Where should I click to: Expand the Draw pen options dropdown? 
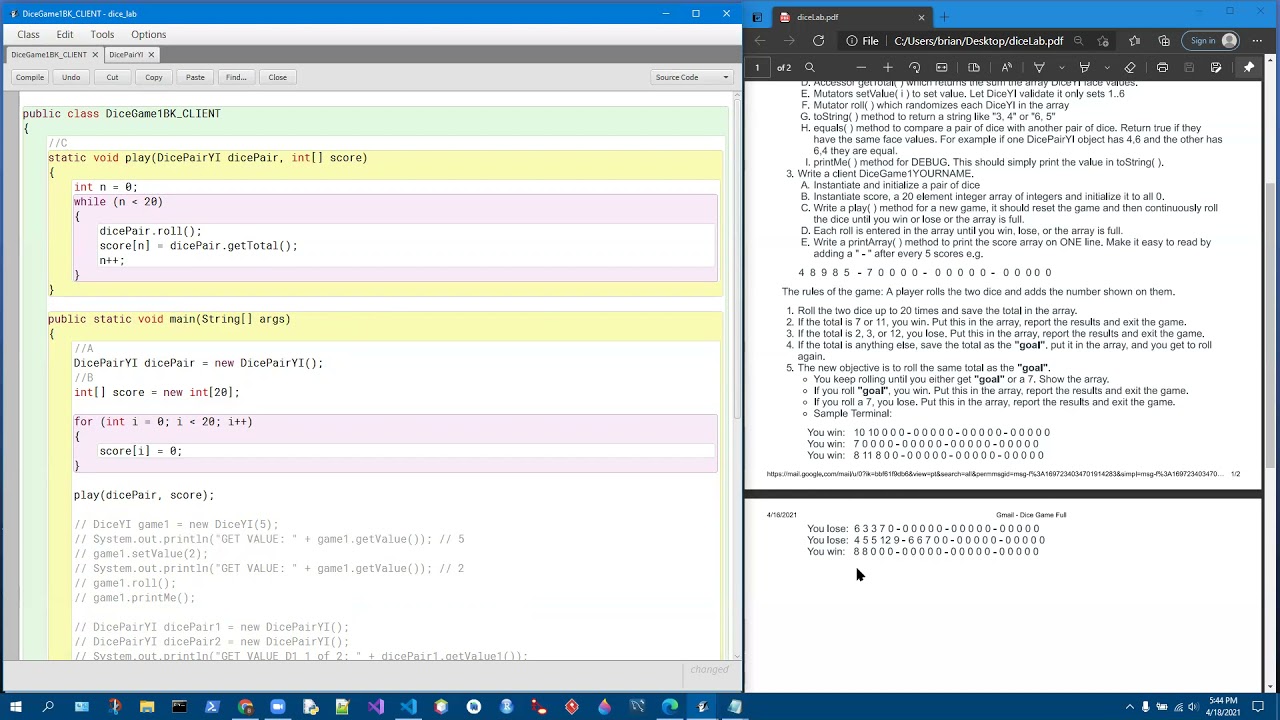pos(1062,67)
